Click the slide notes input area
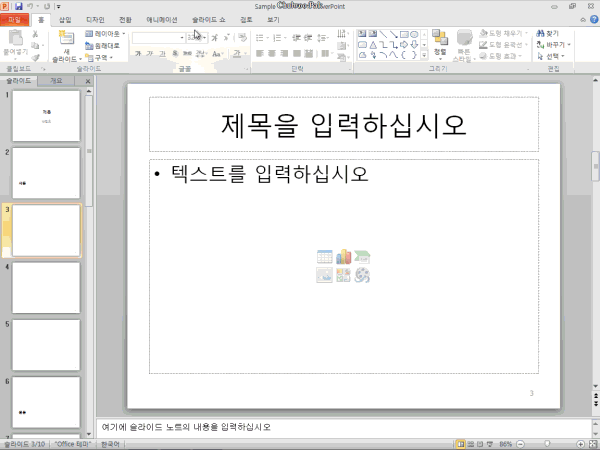This screenshot has height=450, width=600. tap(344, 427)
